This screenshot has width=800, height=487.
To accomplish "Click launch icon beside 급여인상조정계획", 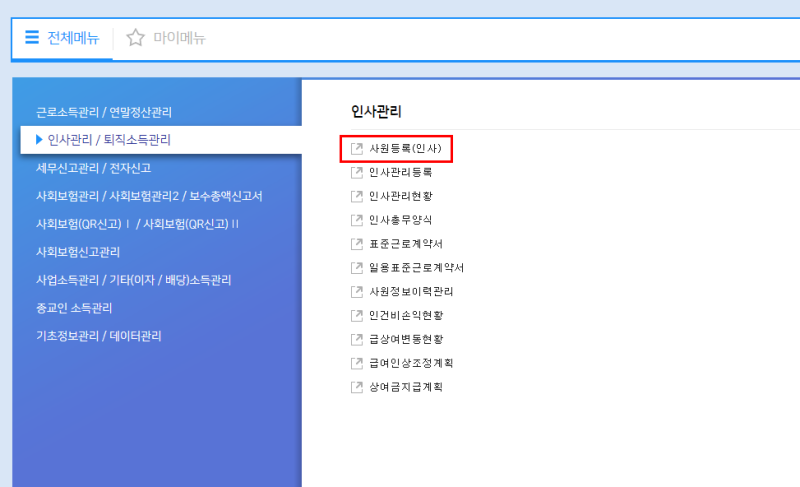I will point(357,363).
